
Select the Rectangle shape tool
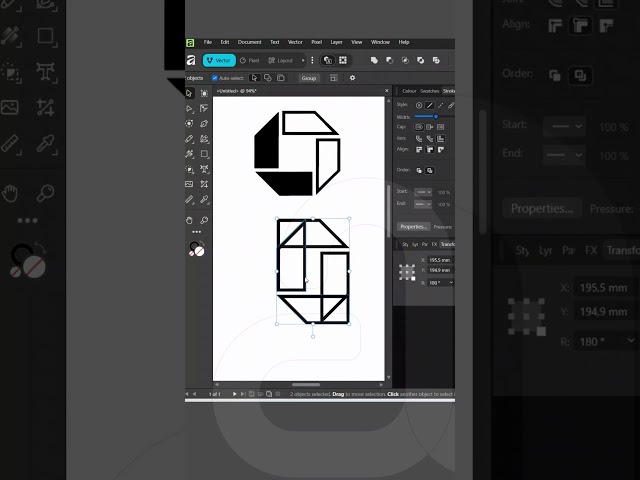(204, 154)
